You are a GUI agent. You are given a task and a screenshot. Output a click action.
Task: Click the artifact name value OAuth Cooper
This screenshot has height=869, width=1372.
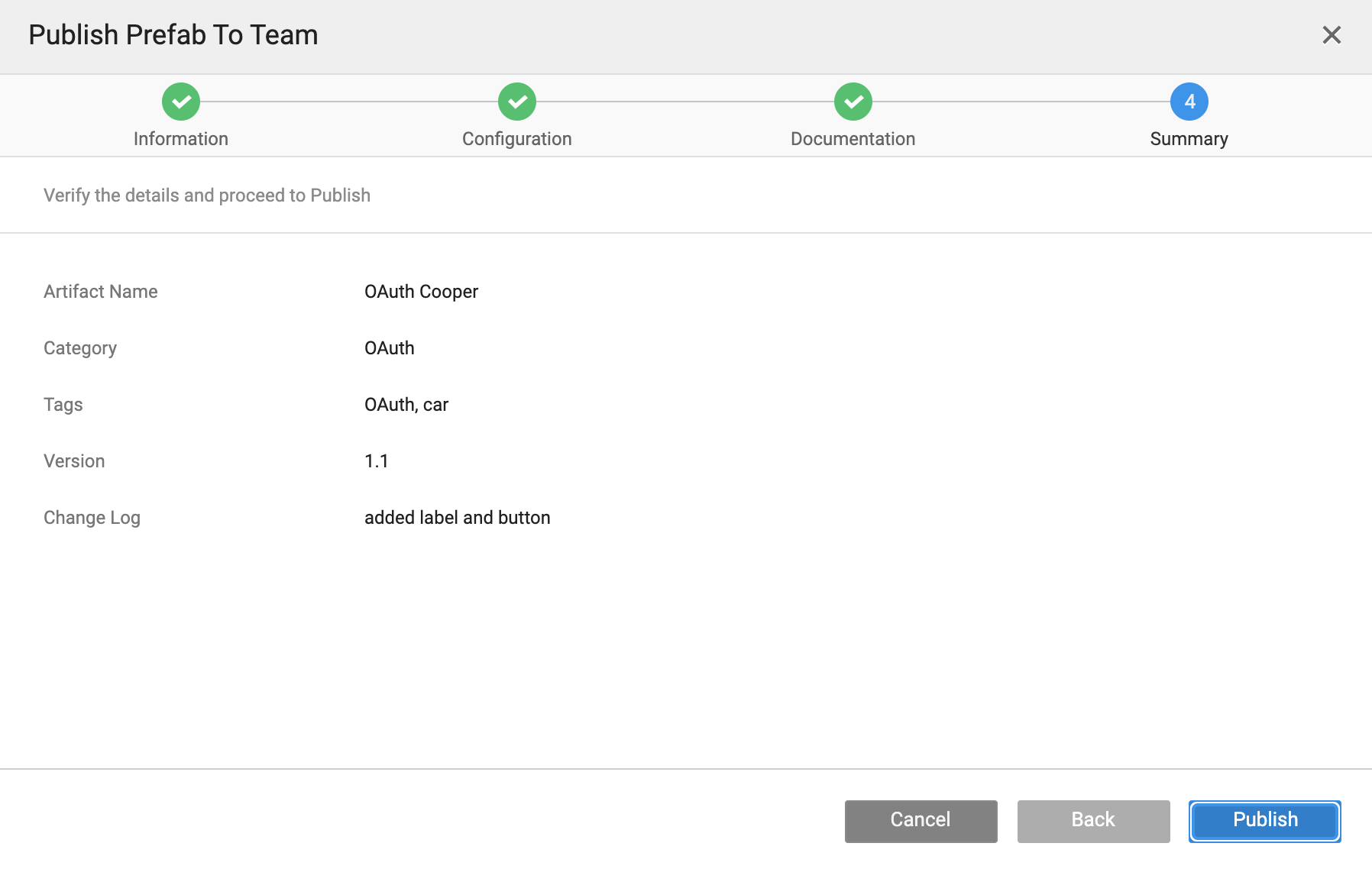[x=421, y=292]
